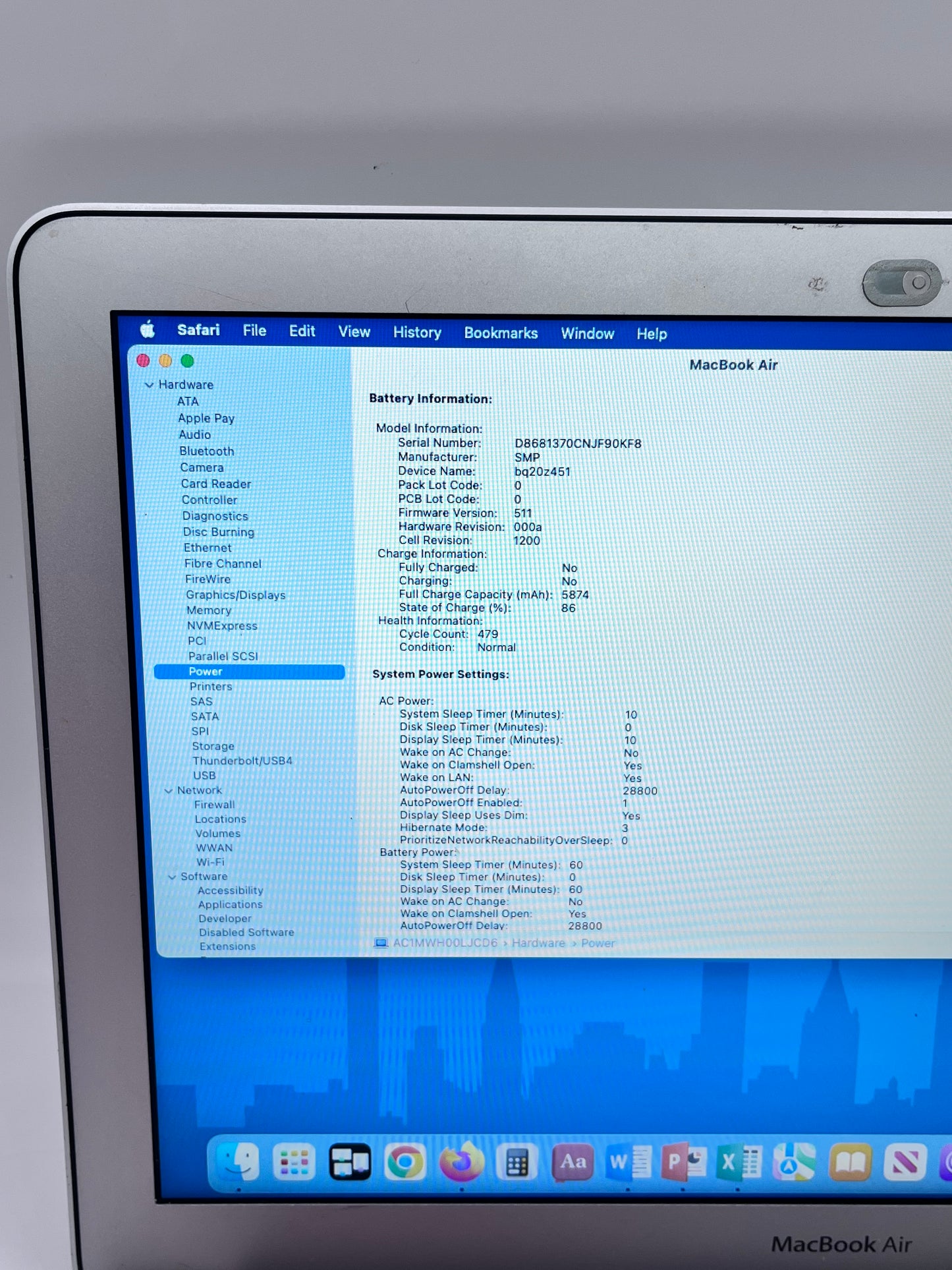
Task: Open Google Chrome from the Dock
Action: pyautogui.click(x=405, y=1163)
